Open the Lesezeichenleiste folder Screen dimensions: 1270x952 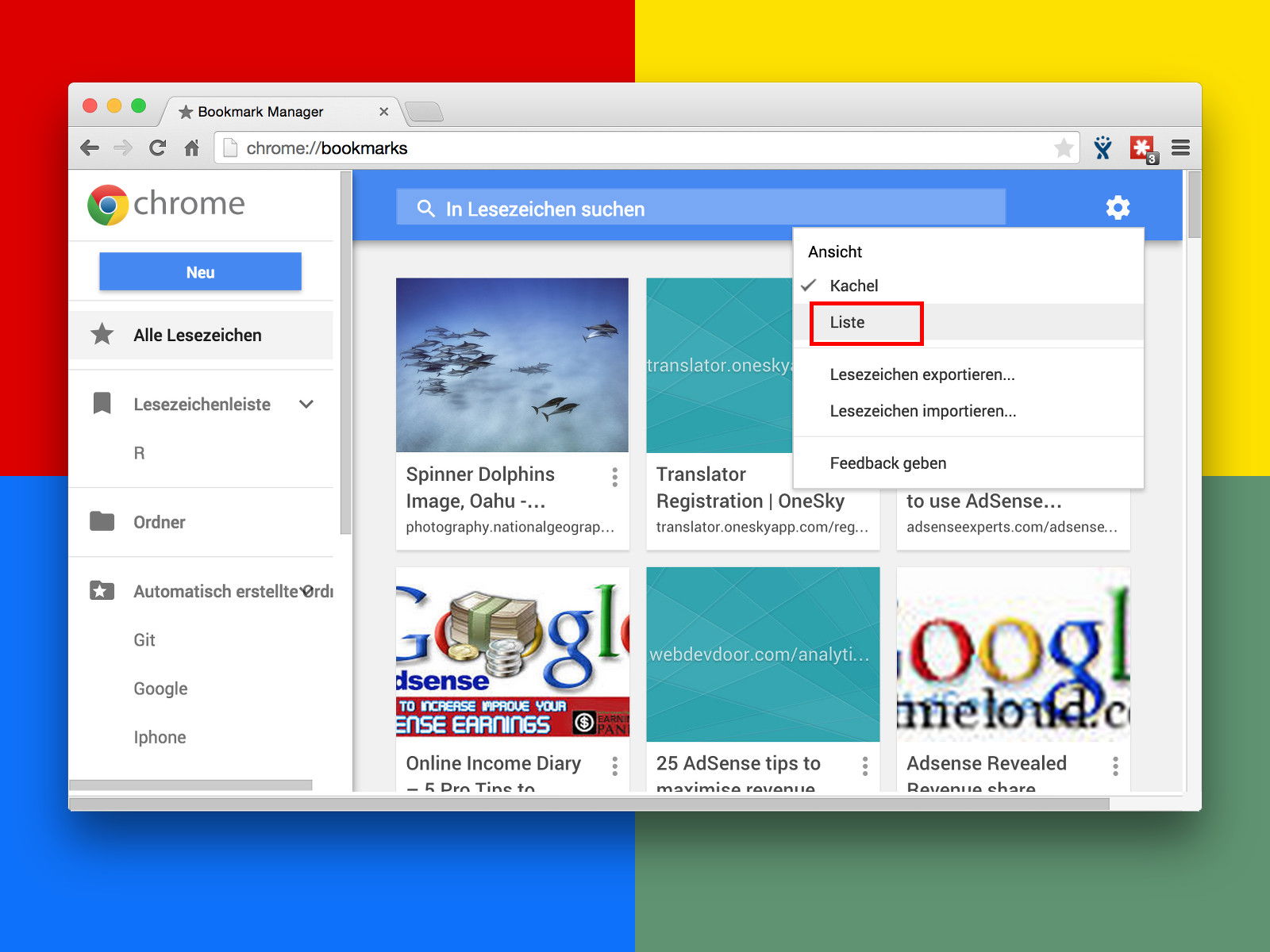pos(202,405)
